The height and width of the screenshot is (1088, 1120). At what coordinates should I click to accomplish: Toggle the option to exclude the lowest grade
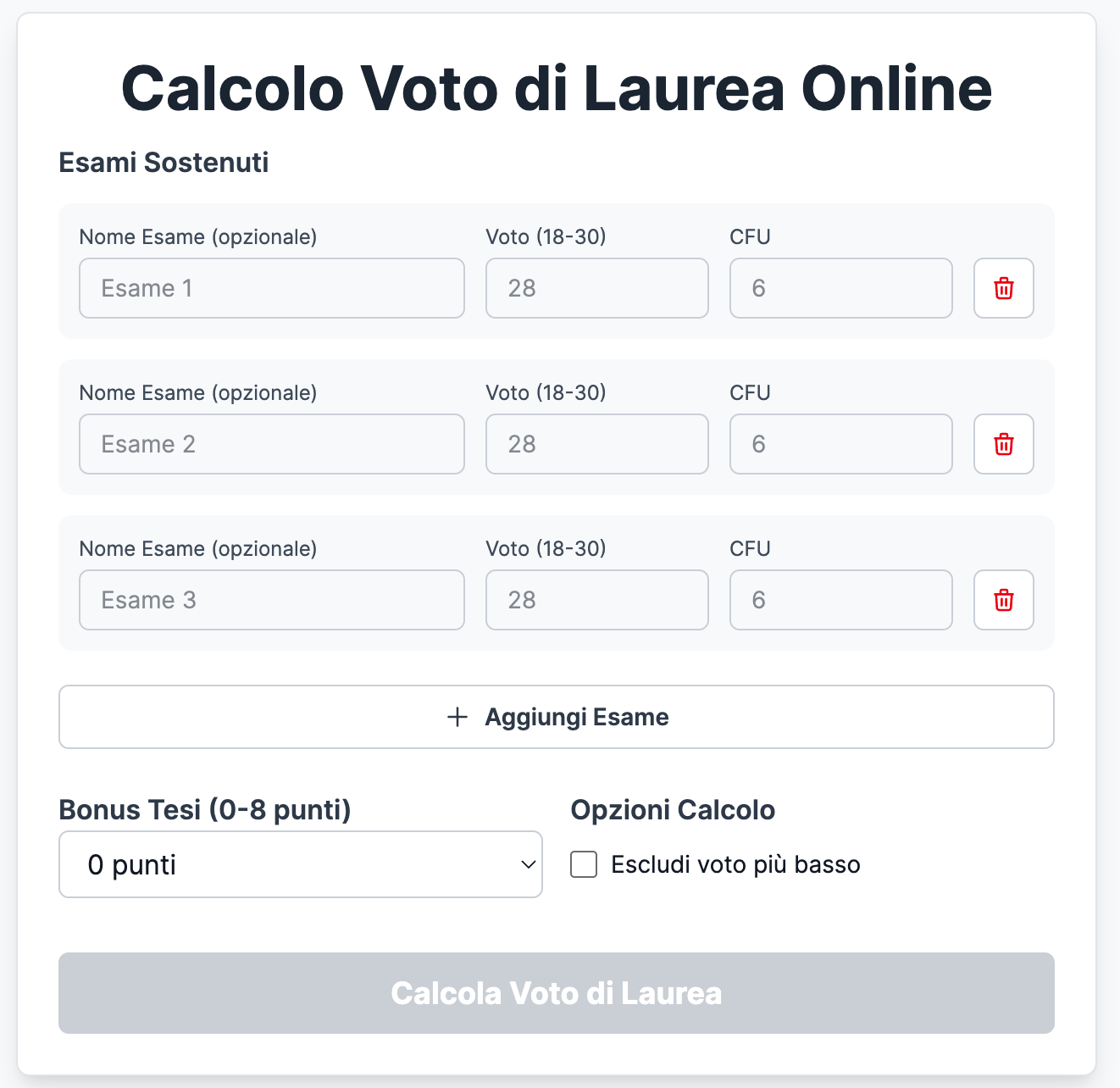pyautogui.click(x=584, y=864)
